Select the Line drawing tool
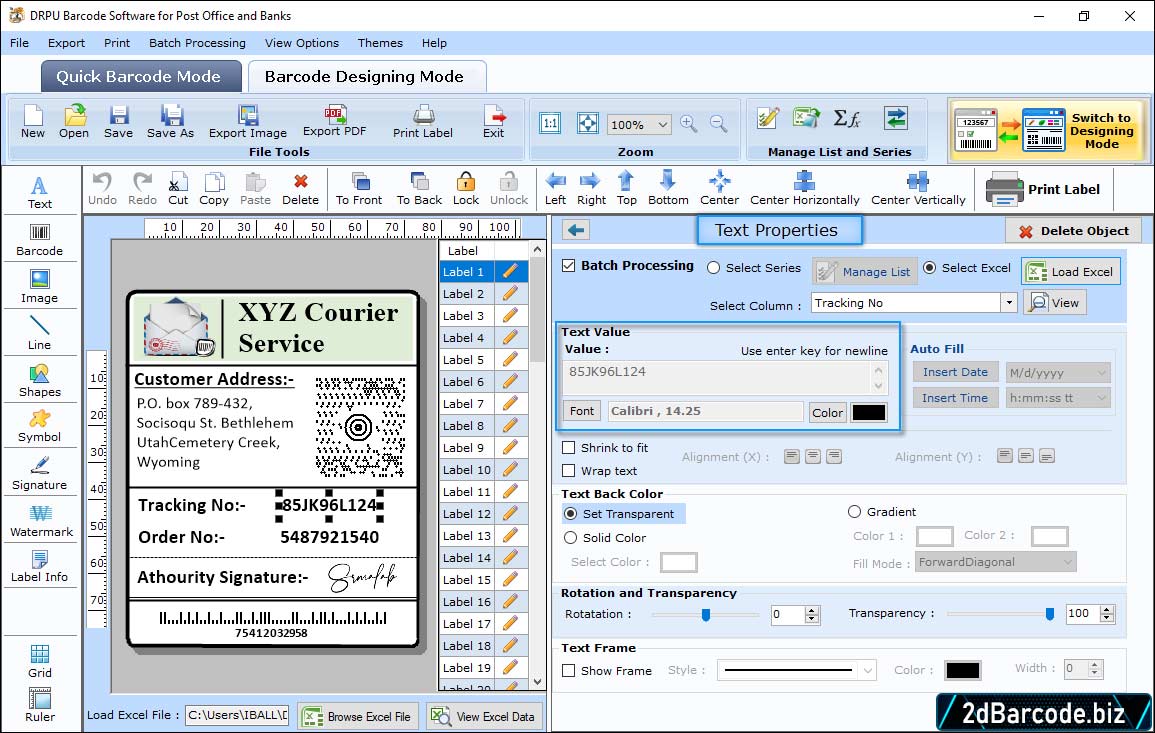The height and width of the screenshot is (733, 1155). pos(40,334)
